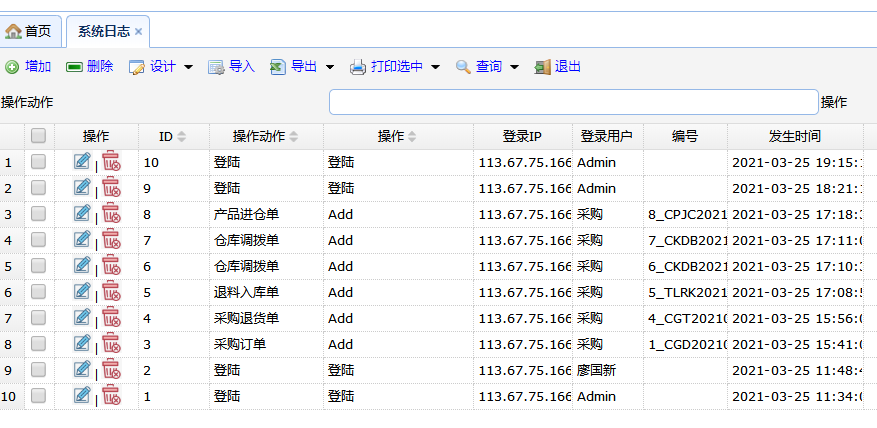Close the 系统日志 tab

[x=139, y=31]
